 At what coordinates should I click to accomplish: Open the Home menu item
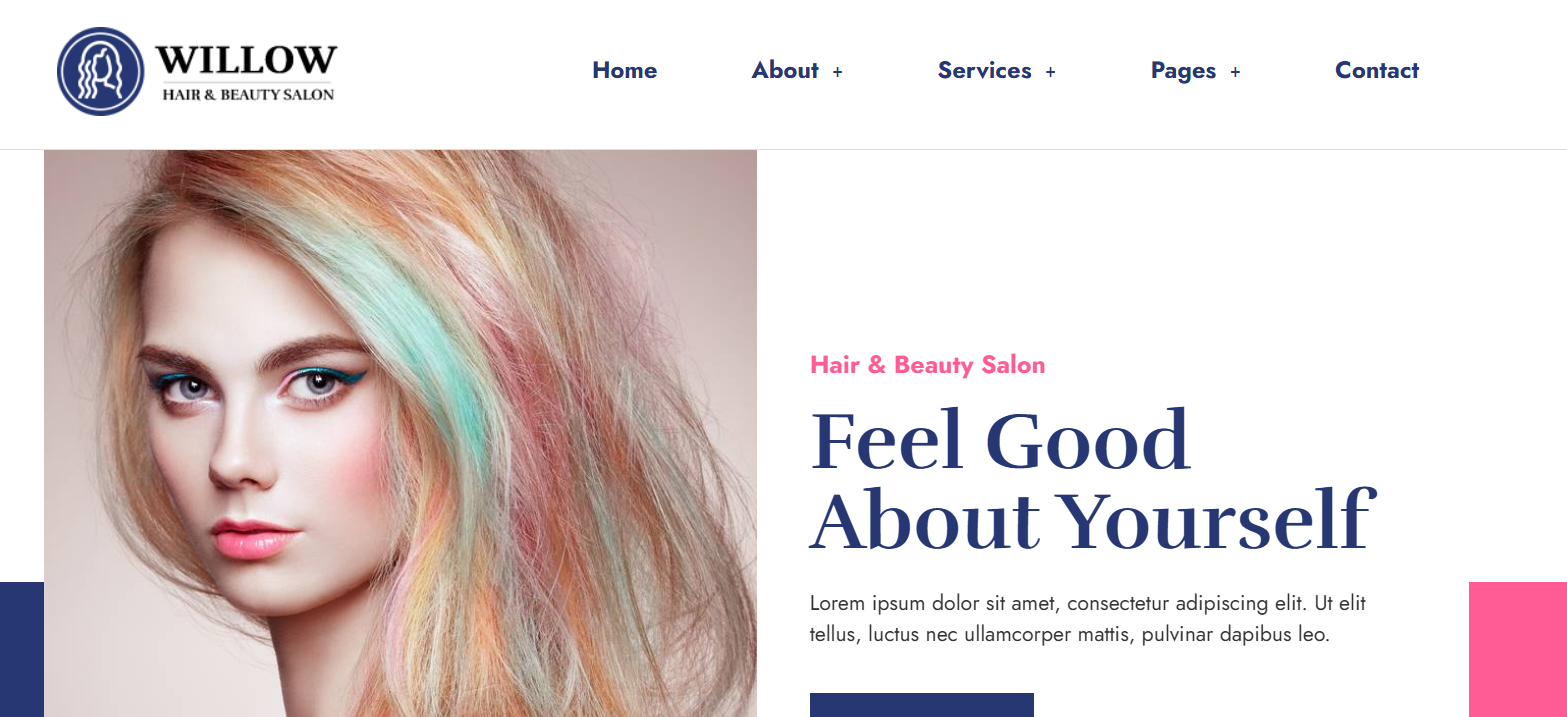pos(625,70)
